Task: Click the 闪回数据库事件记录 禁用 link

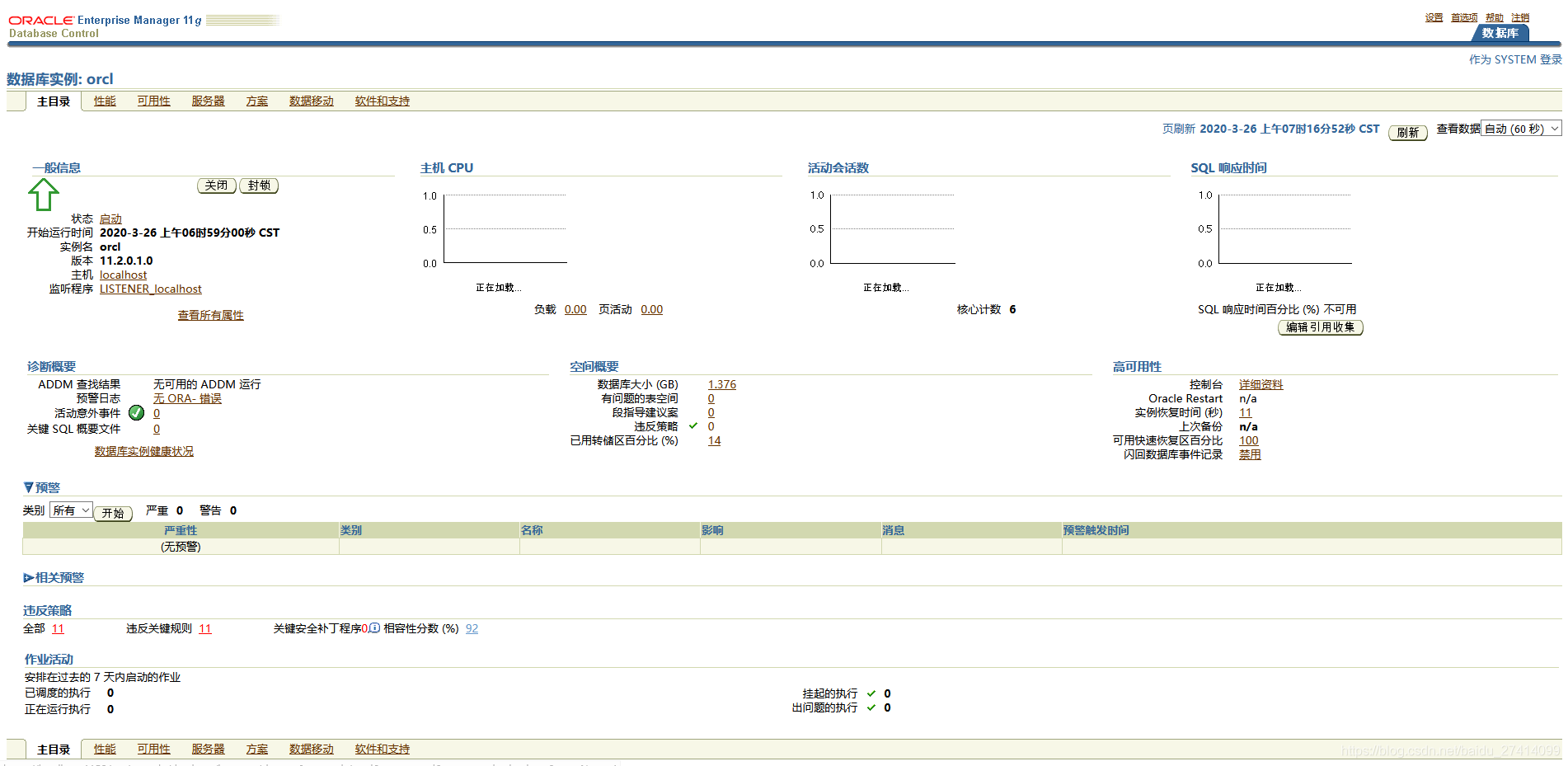Action: click(1250, 454)
